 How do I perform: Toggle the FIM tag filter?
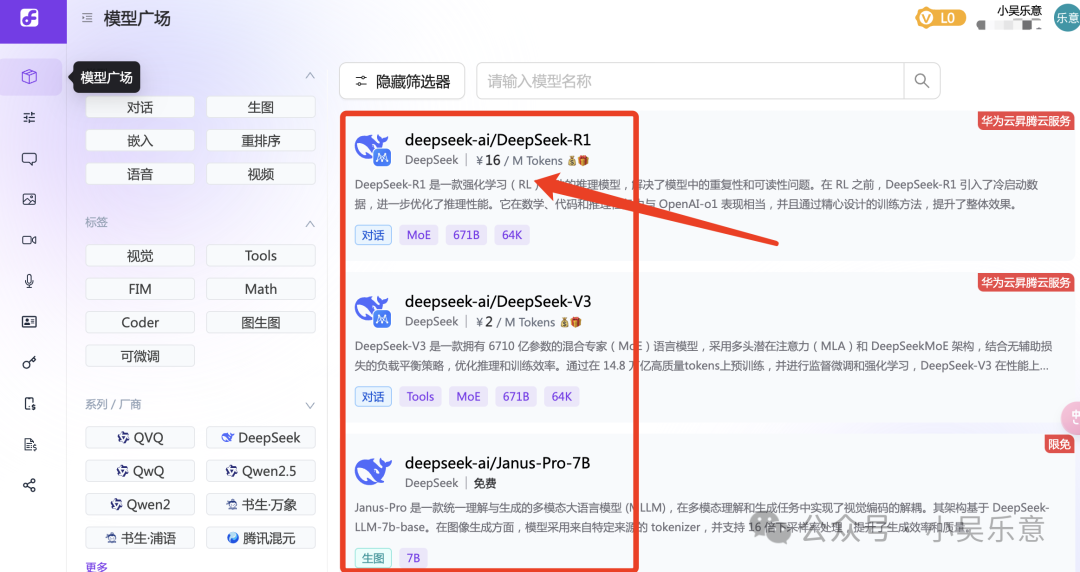pos(140,289)
